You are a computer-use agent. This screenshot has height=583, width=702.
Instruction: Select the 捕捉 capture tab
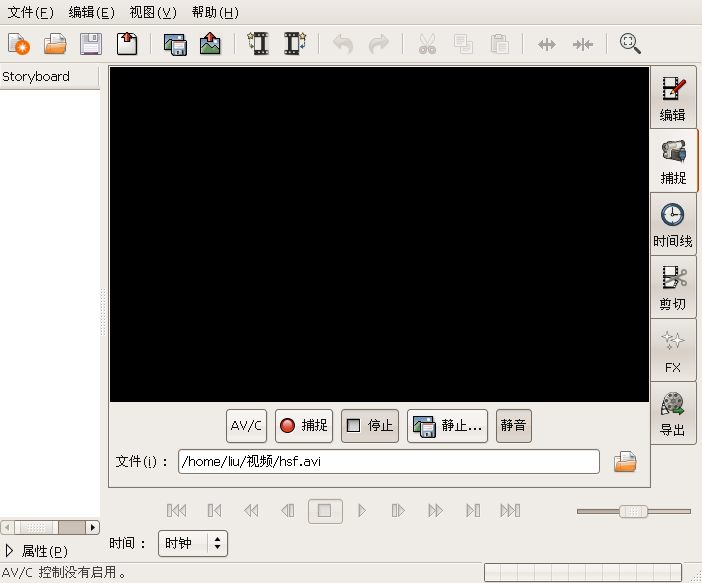click(673, 161)
